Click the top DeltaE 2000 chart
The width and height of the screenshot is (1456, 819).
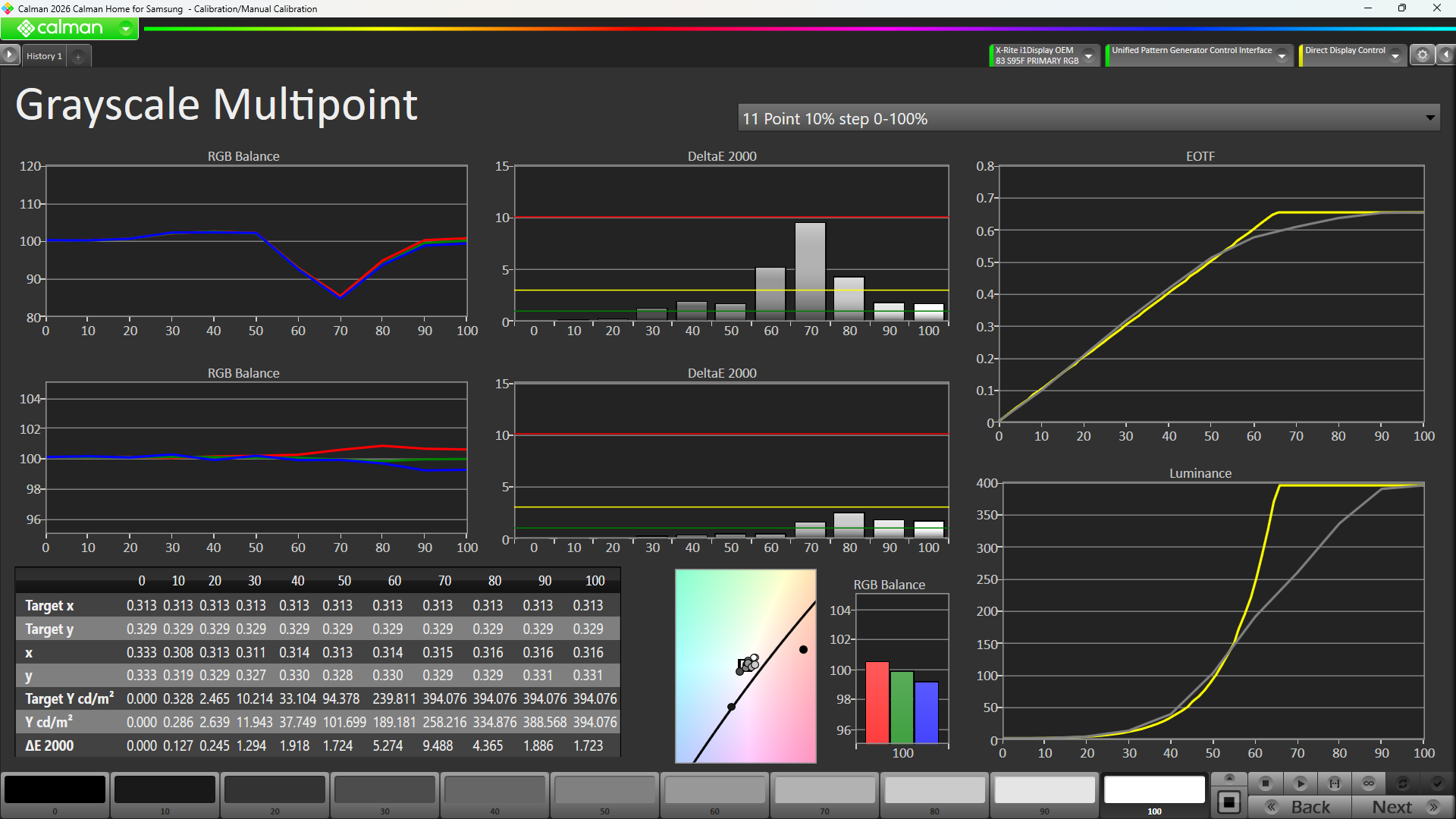tap(731, 243)
